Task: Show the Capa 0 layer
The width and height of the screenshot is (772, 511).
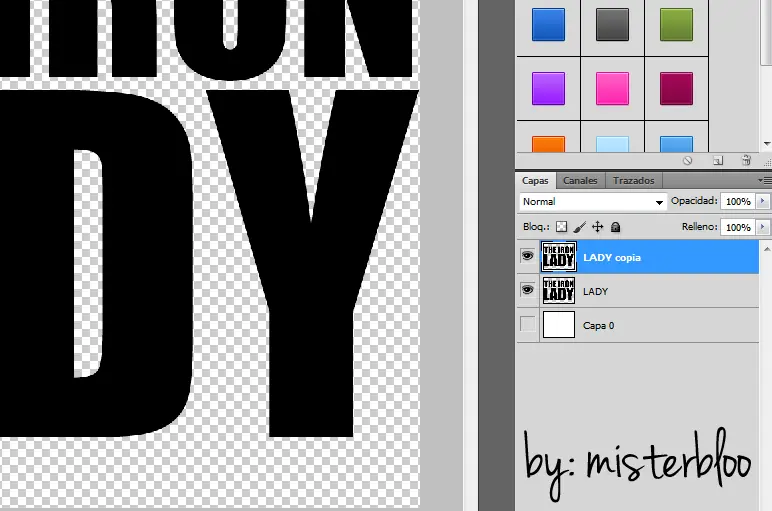Action: pos(527,324)
